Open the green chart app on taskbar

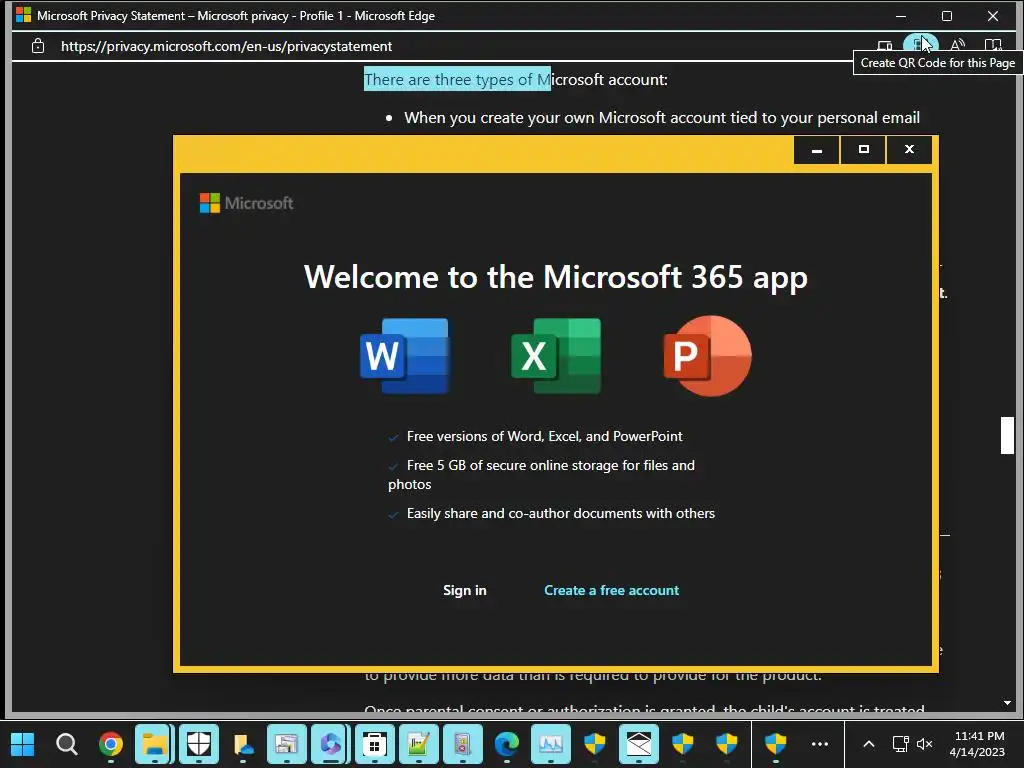pyautogui.click(x=419, y=744)
